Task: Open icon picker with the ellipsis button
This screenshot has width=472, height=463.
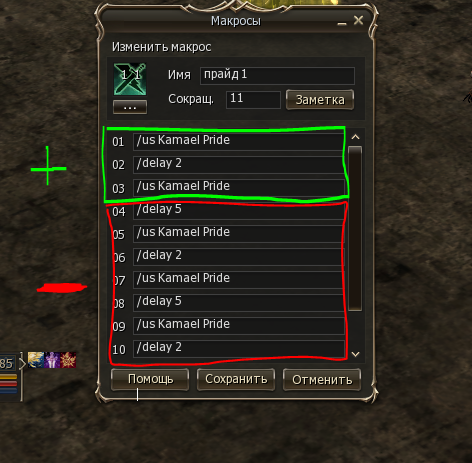Action: click(130, 107)
